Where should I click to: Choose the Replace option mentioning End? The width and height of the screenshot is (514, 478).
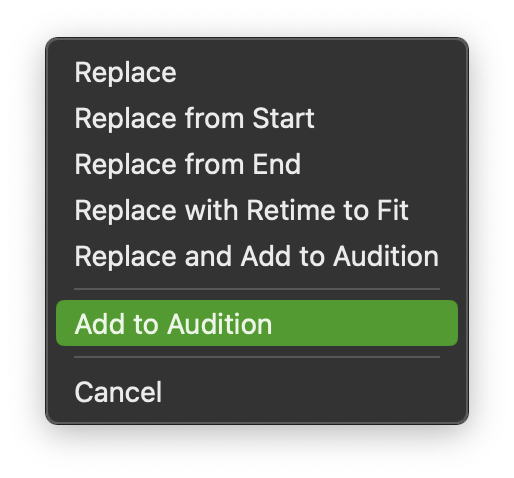tap(257, 164)
